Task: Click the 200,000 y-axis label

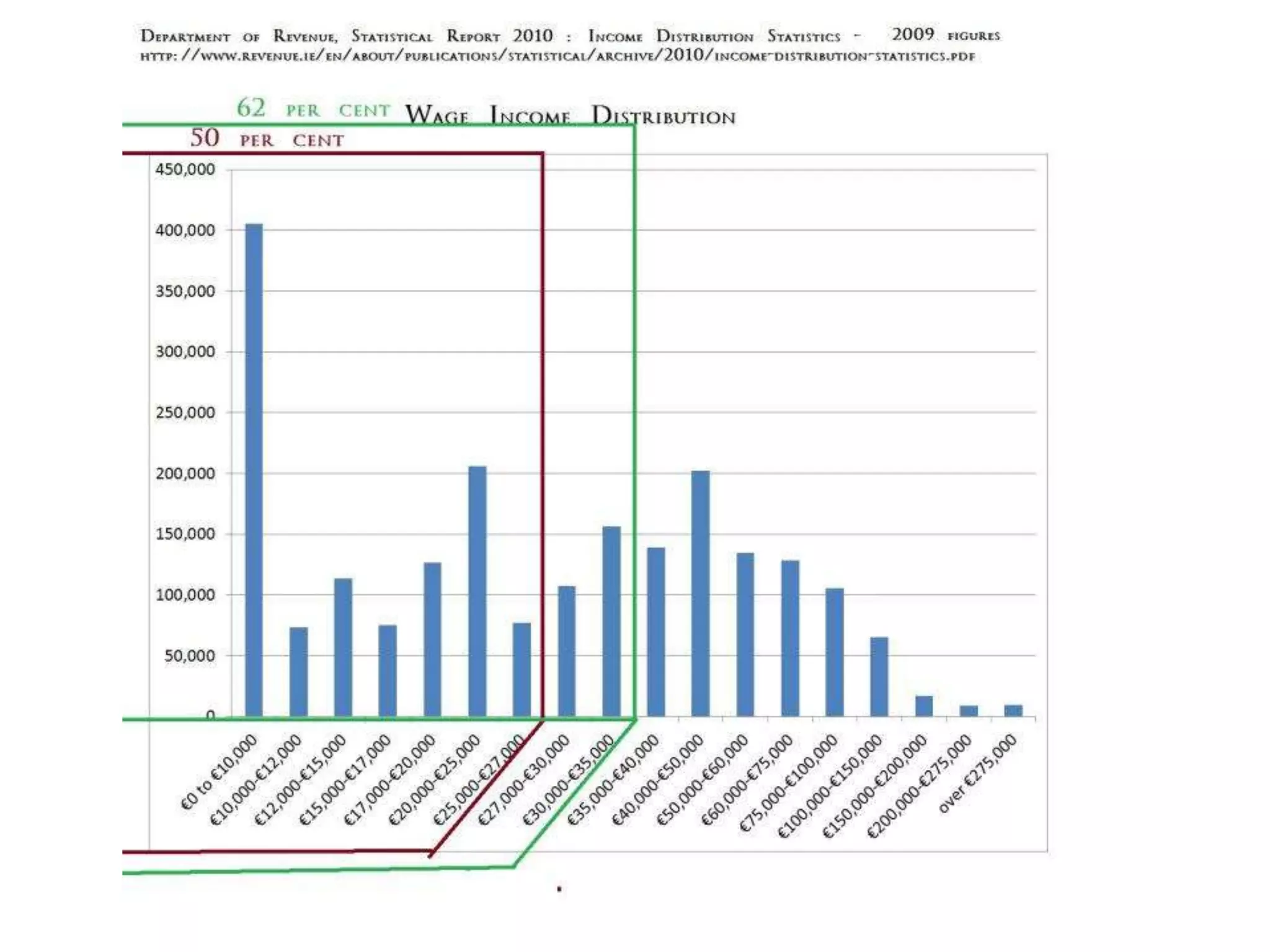Action: [185, 474]
